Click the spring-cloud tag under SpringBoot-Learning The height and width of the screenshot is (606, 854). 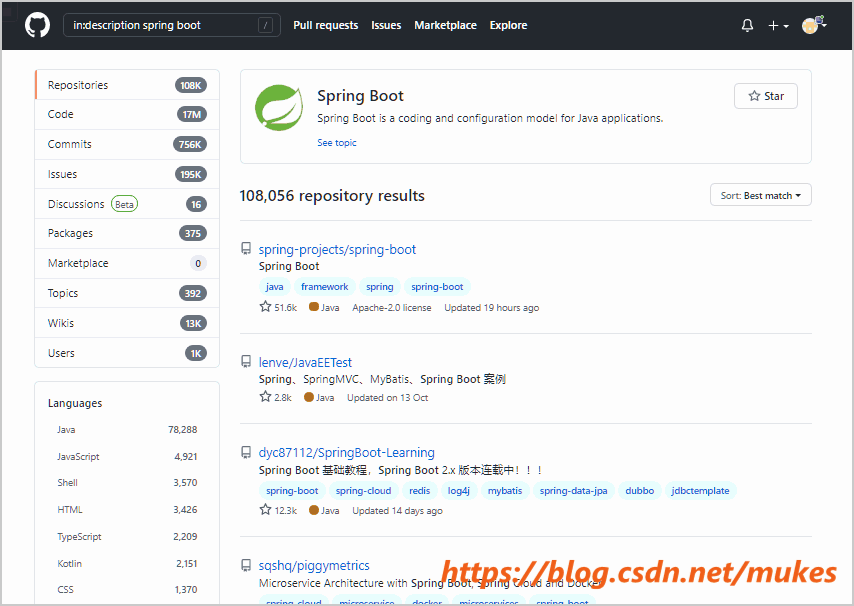click(363, 491)
